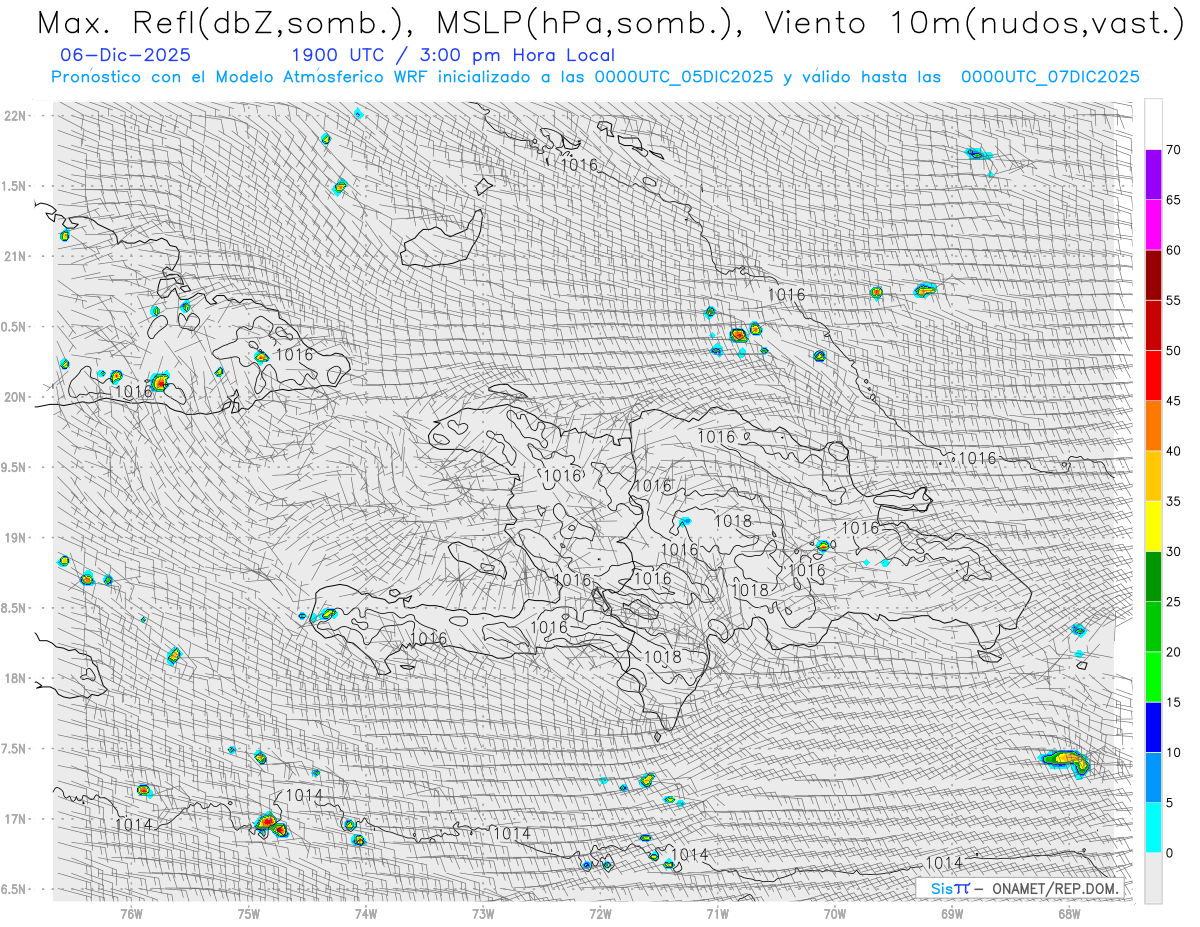Click the '75W' longitude axis label
The height and width of the screenshot is (927, 1200).
(249, 912)
